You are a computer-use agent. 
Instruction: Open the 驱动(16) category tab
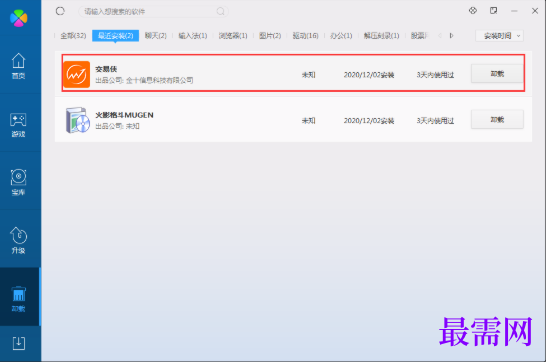305,35
